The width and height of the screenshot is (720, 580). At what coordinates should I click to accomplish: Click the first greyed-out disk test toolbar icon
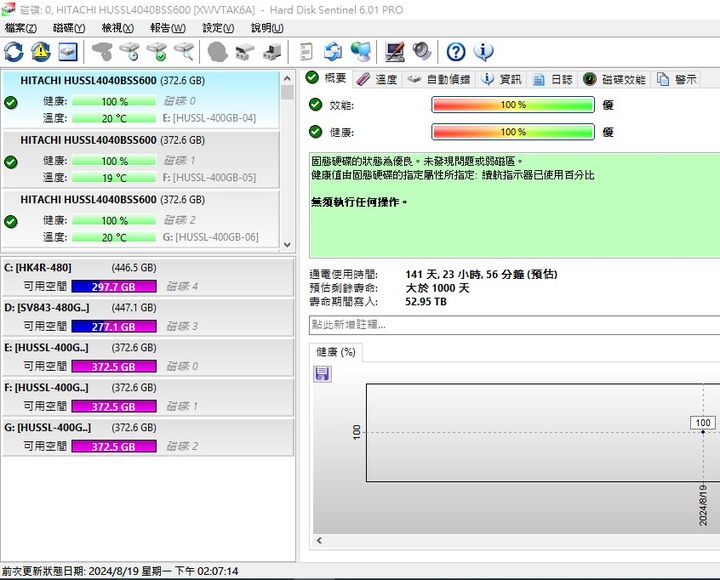(102, 51)
